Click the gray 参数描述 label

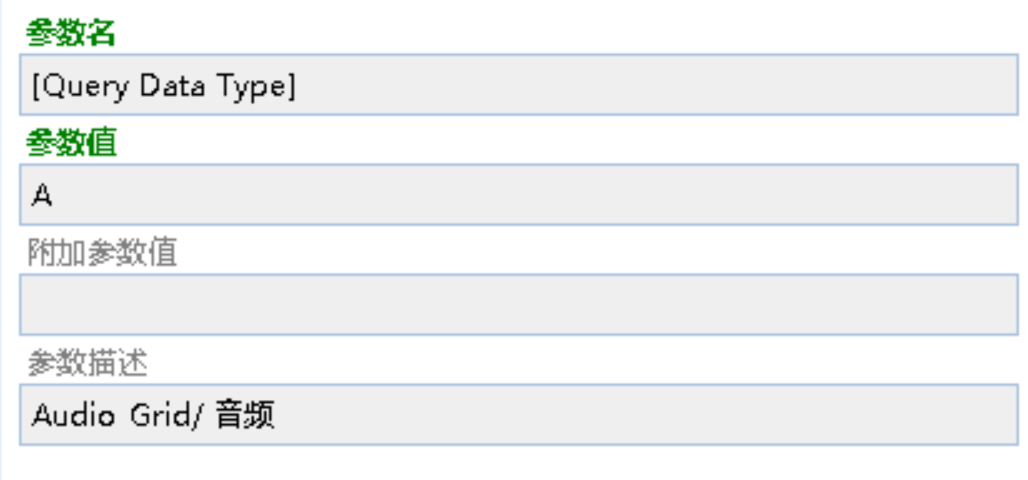tap(87, 363)
